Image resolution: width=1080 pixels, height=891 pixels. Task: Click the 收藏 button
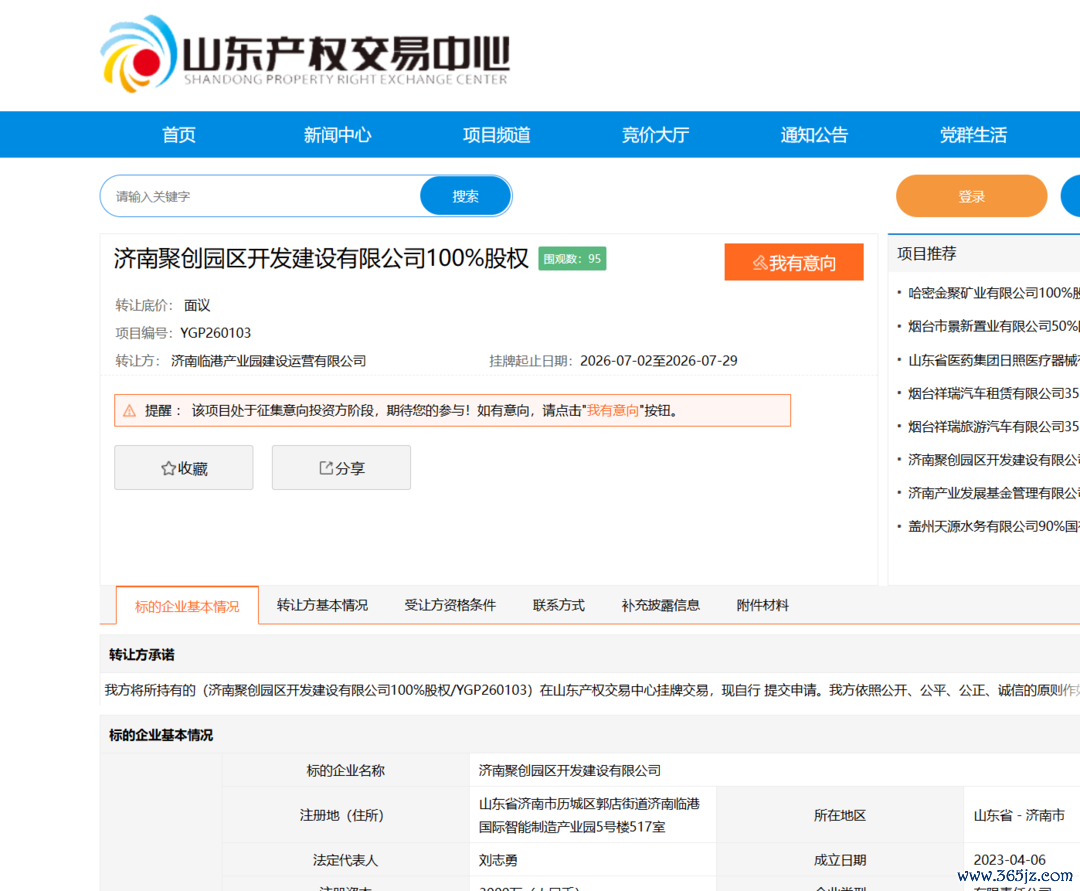tap(184, 468)
